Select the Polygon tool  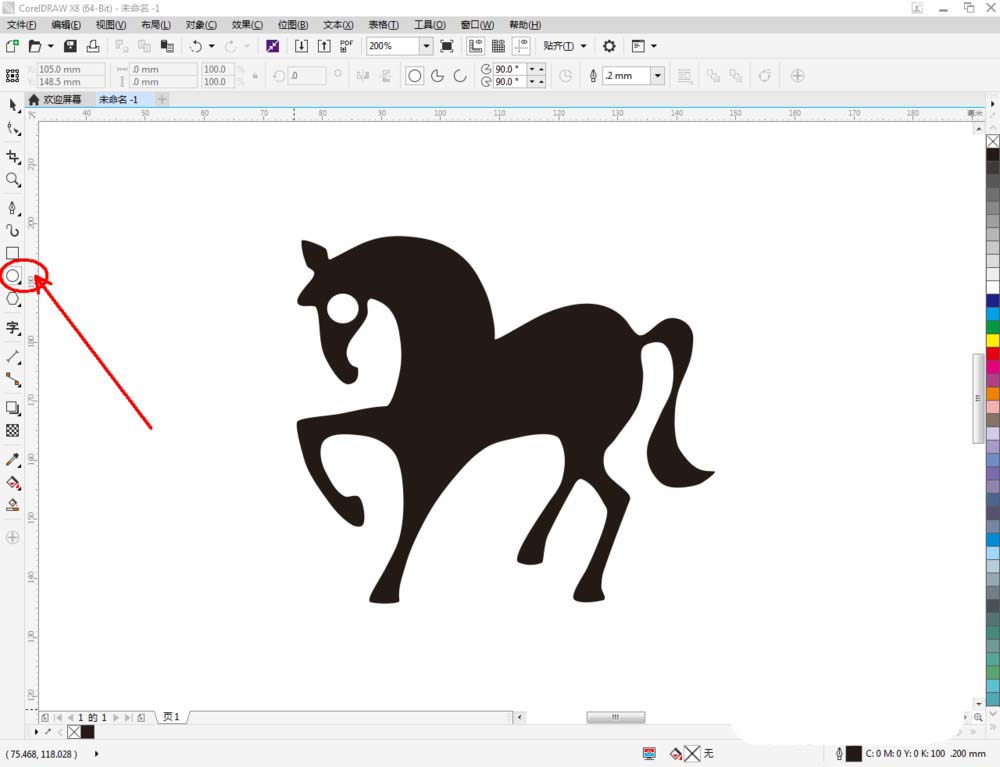point(13,299)
